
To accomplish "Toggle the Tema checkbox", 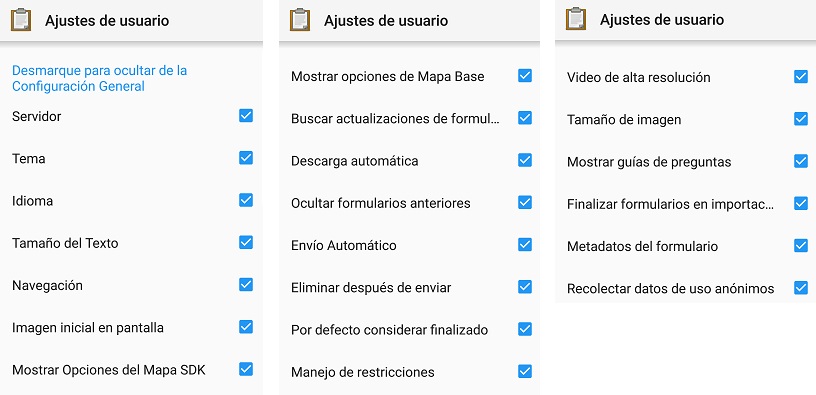I will pos(246,158).
